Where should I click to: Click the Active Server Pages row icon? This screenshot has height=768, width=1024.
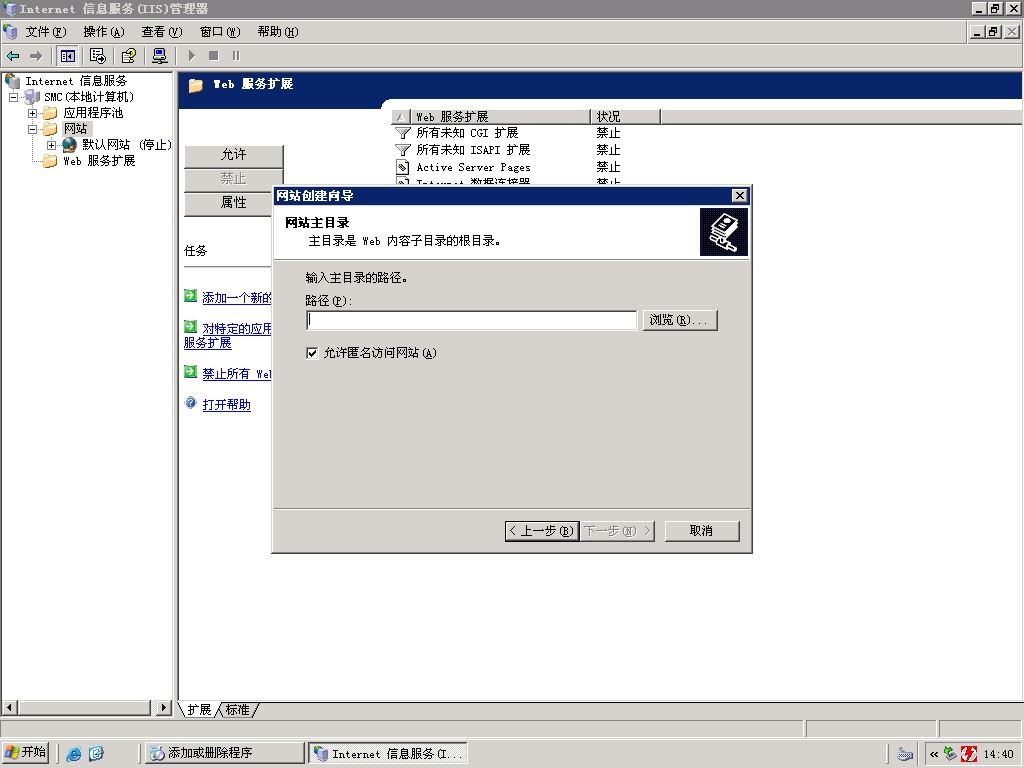click(403, 167)
